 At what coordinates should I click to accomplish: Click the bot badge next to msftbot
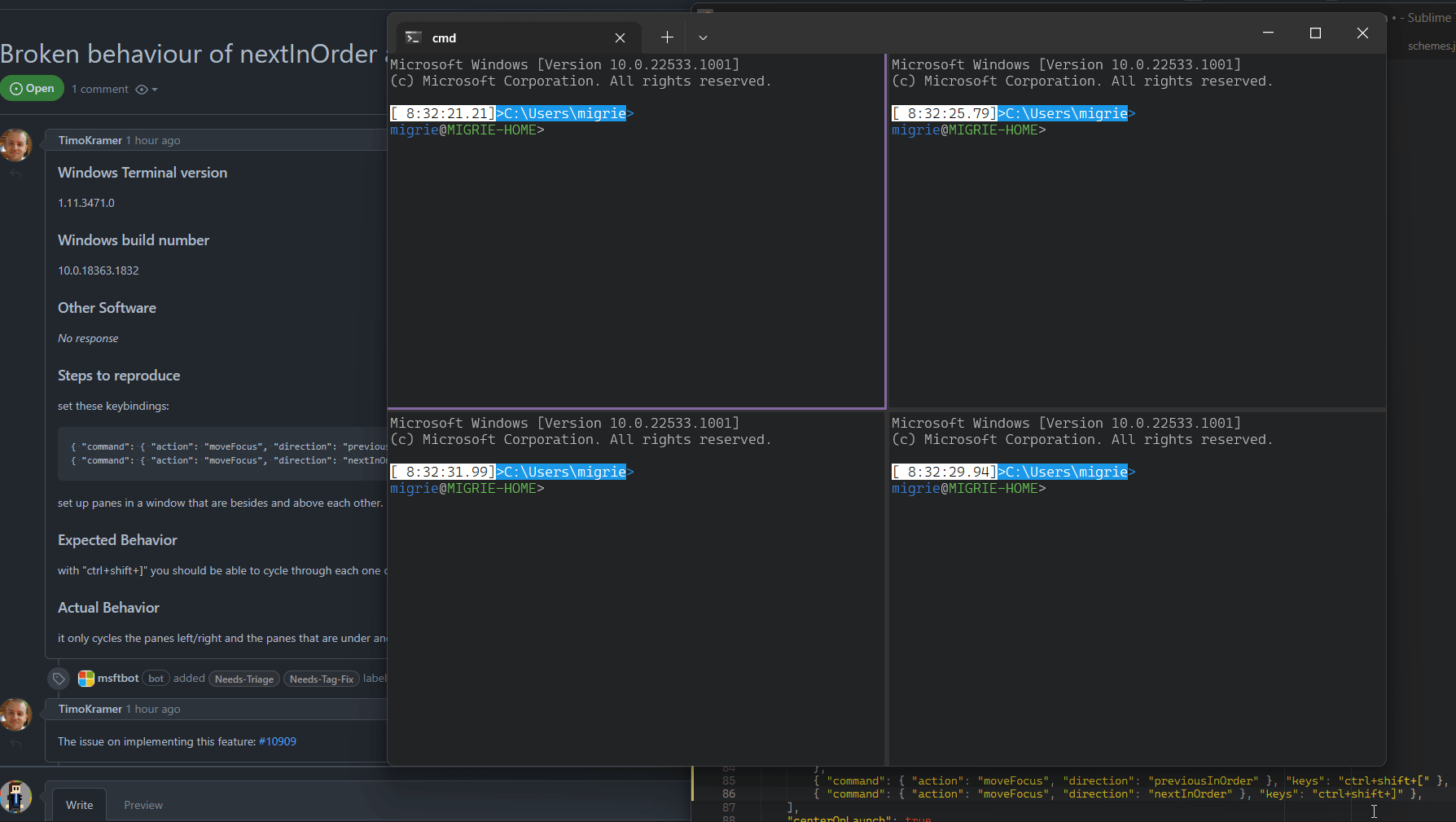pos(156,678)
